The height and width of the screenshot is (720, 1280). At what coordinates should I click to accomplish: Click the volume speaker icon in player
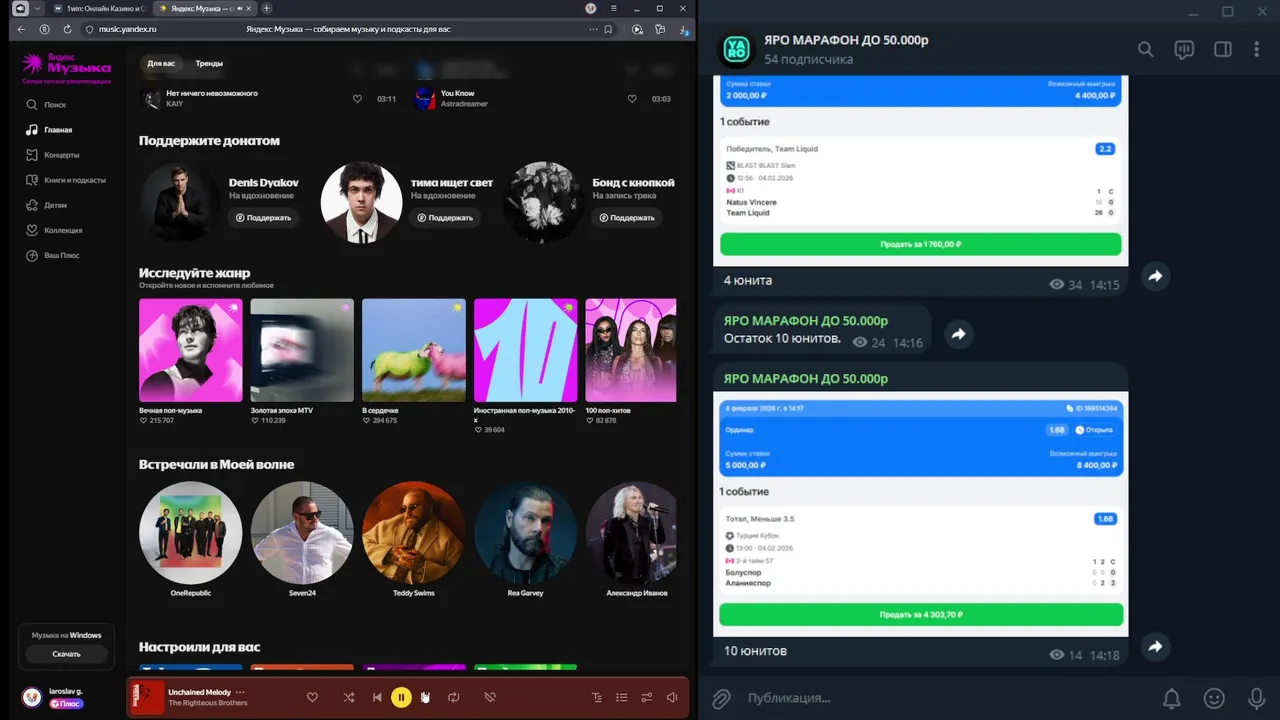coord(672,697)
